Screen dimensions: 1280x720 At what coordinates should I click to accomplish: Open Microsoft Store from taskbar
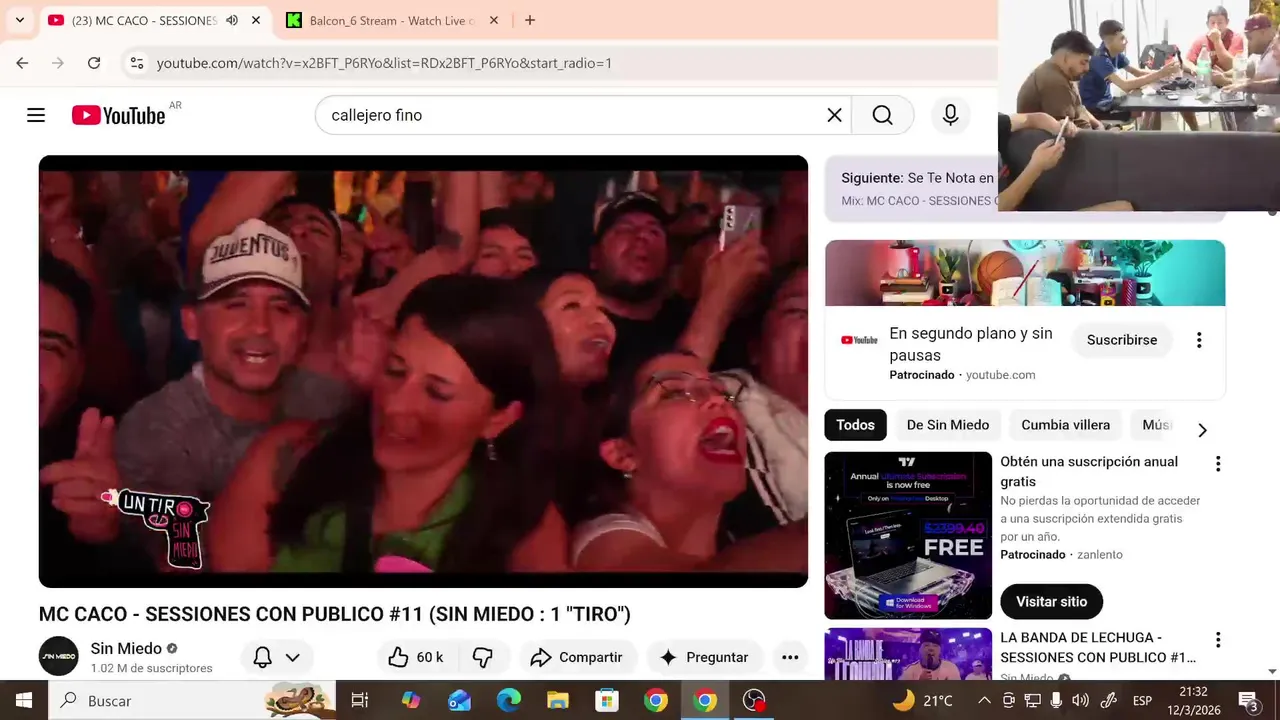(x=607, y=701)
